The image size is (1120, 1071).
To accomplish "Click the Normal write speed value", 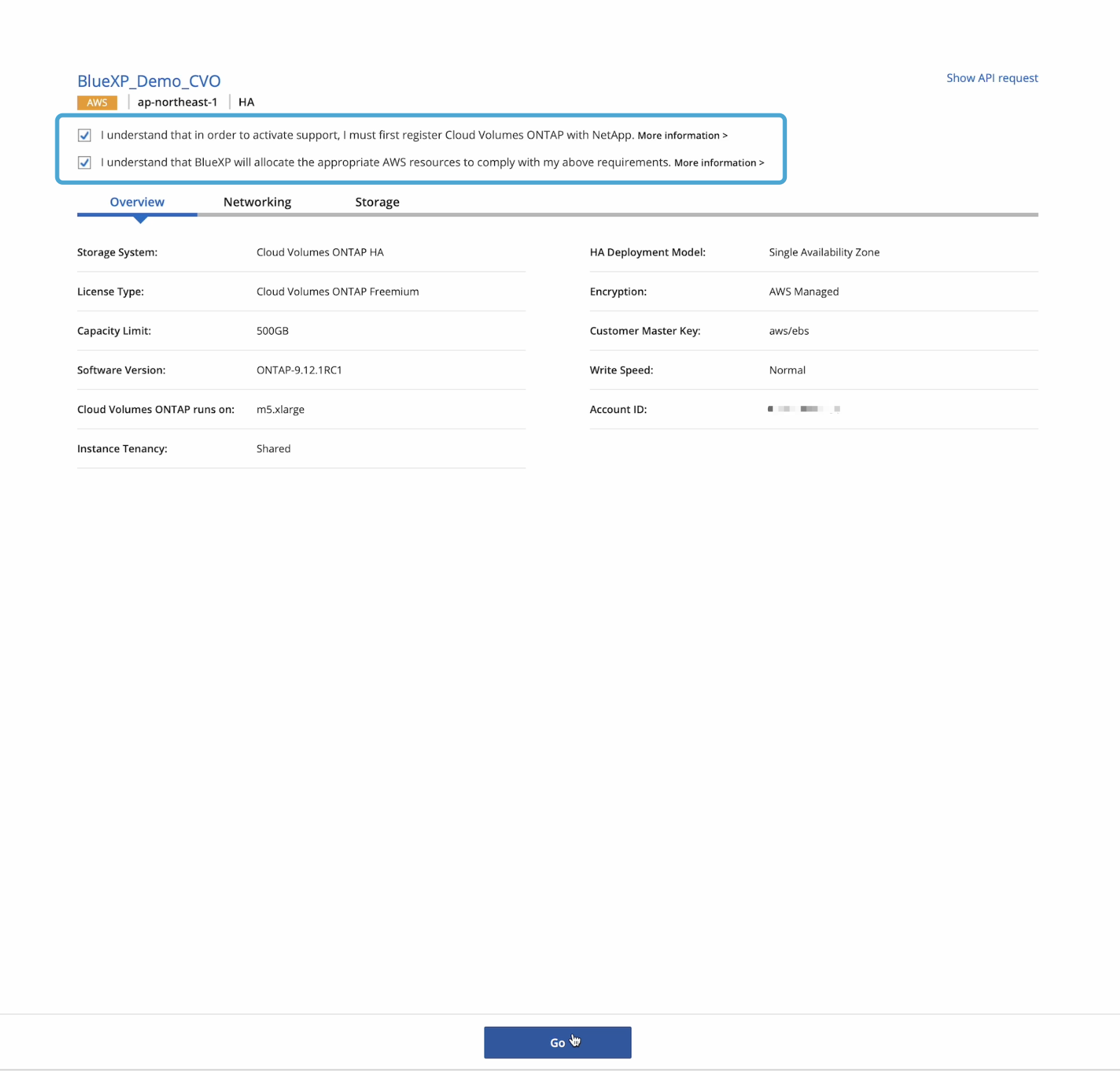I will (x=787, y=370).
